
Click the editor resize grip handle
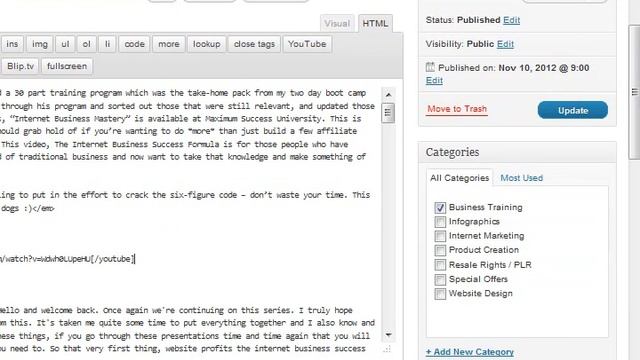pos(387,349)
